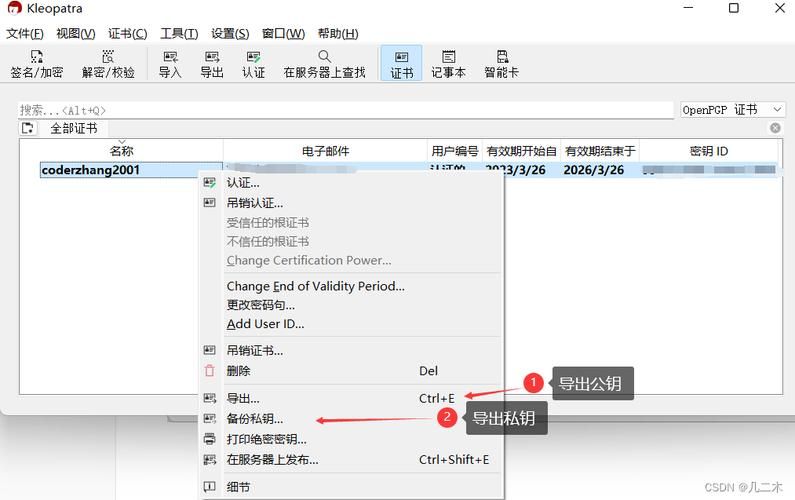Sort by the 有效期结束于 column header
The image size is (795, 500).
pyautogui.click(x=600, y=151)
